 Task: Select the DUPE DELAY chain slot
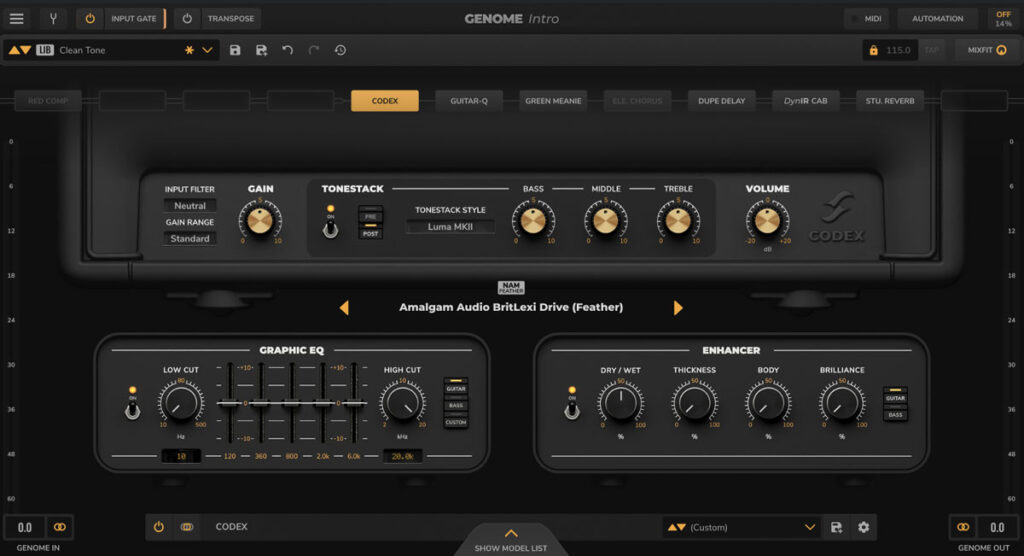722,101
